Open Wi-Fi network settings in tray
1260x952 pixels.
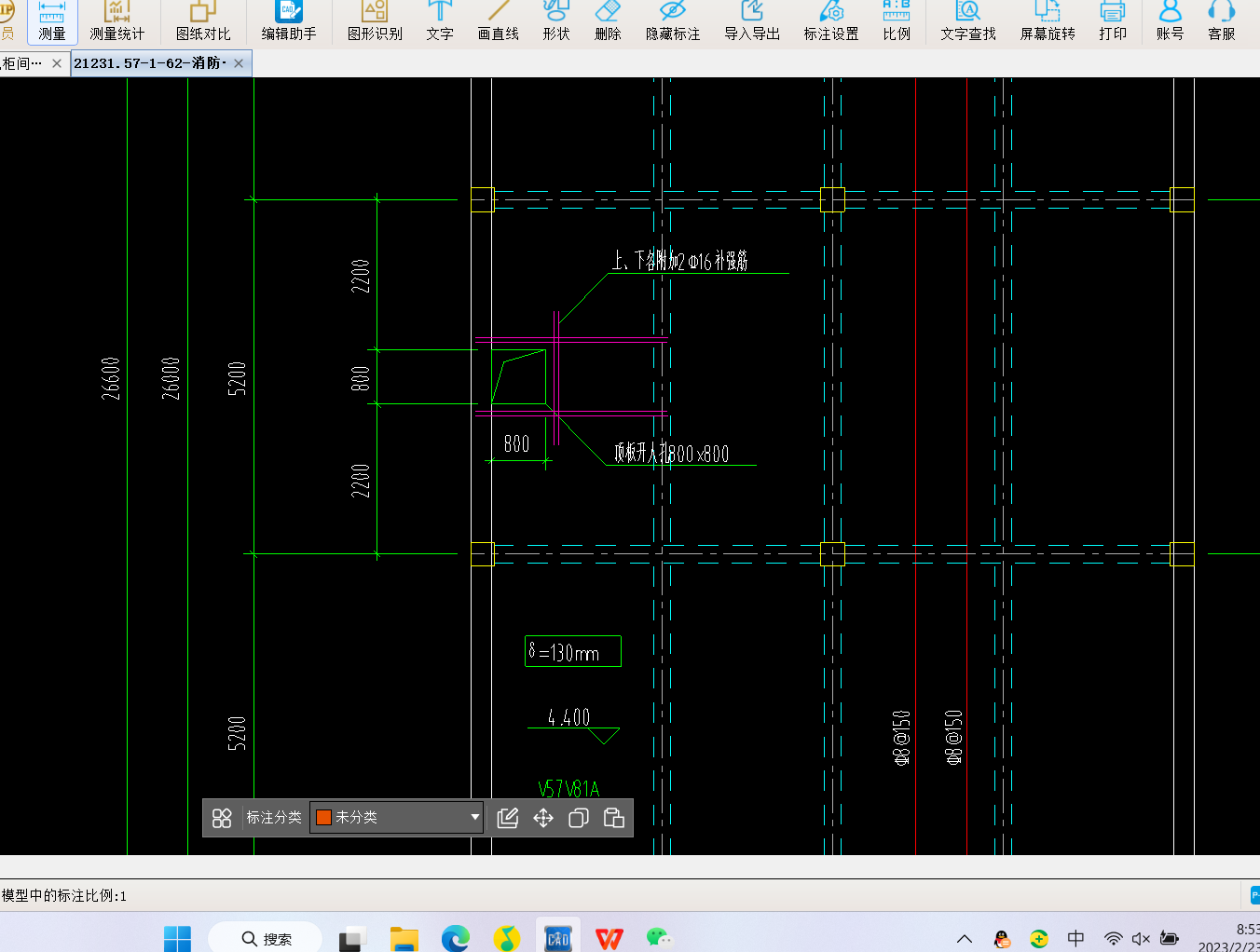[1113, 938]
